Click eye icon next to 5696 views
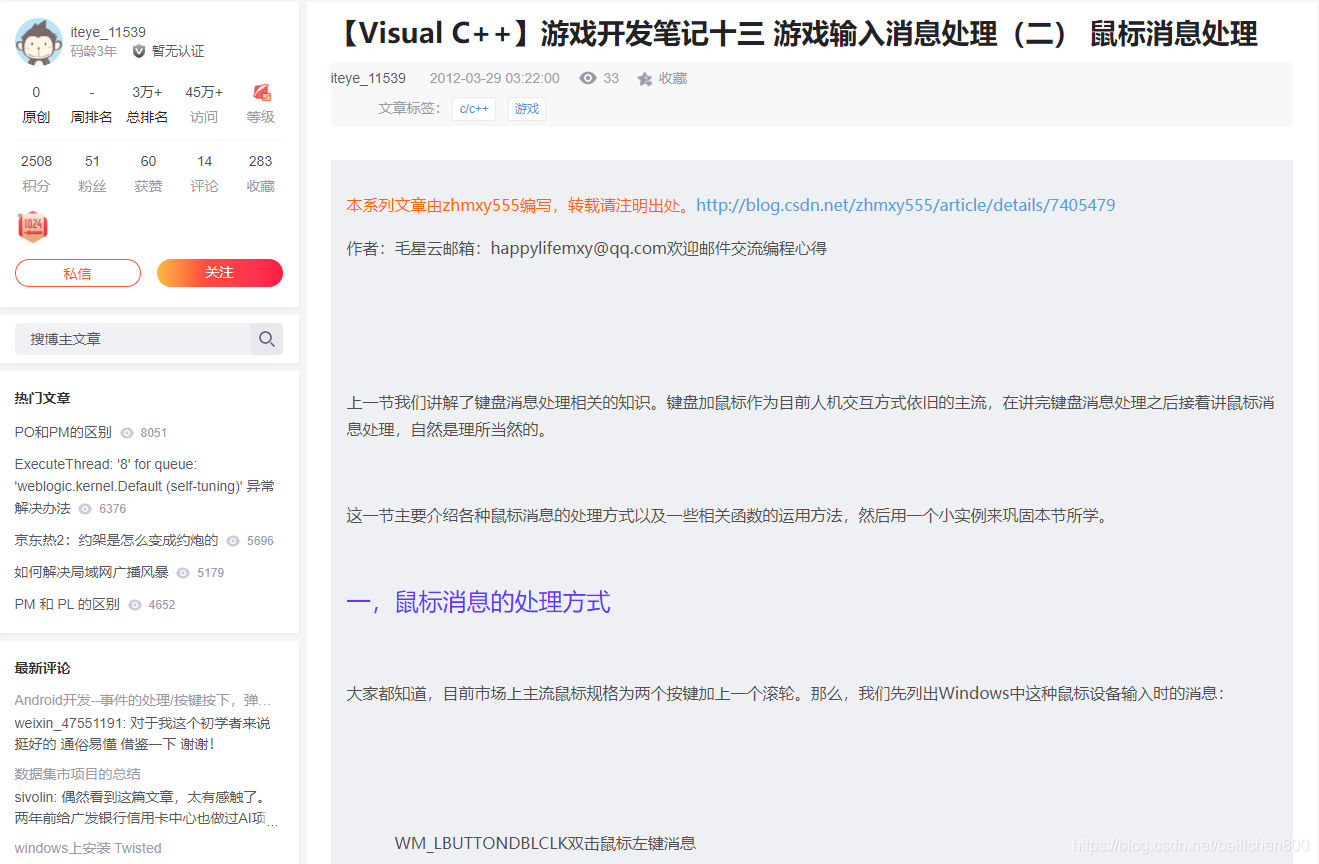This screenshot has height=864, width=1319. 233,541
